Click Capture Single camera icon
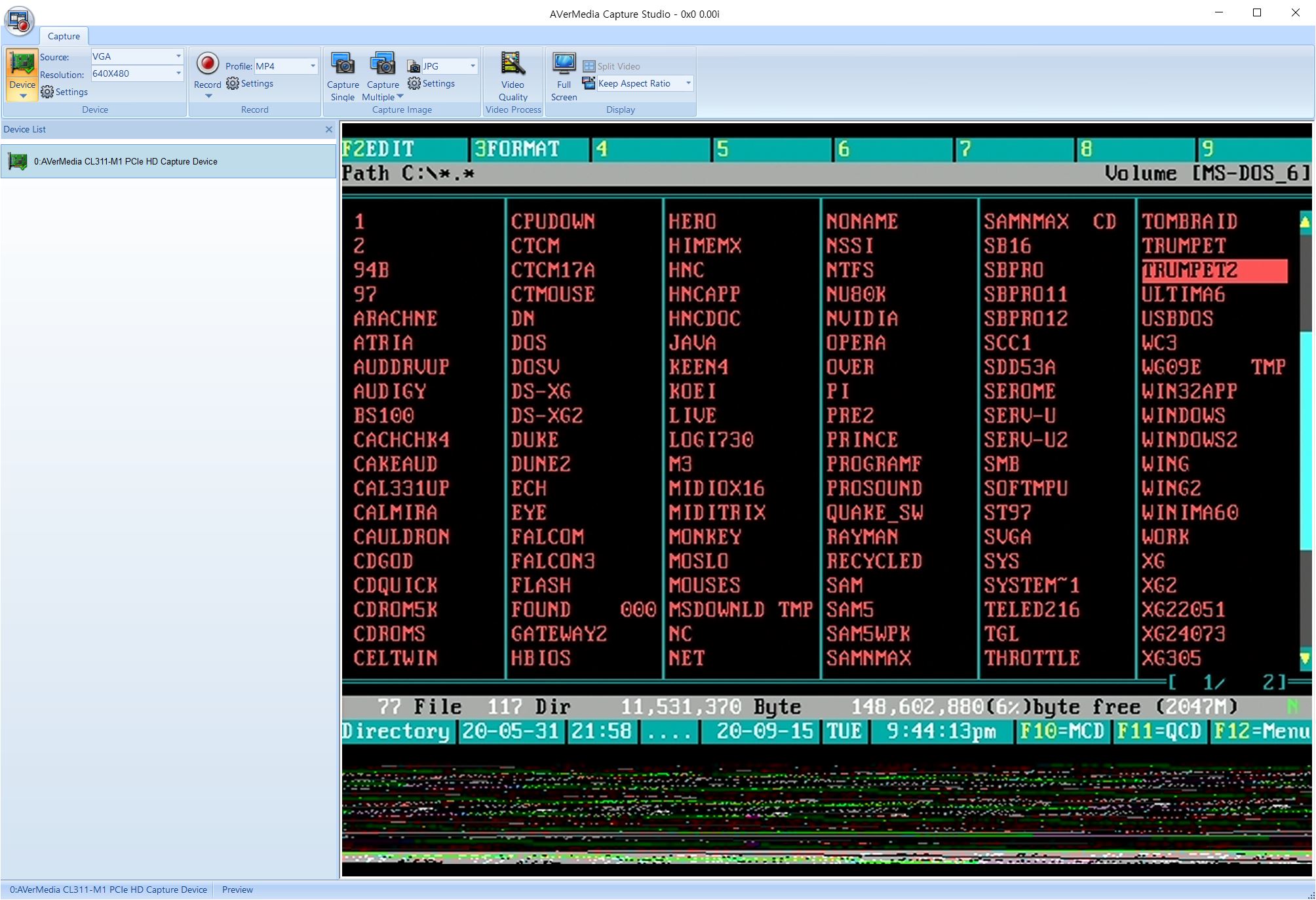1316x900 pixels. click(x=343, y=64)
